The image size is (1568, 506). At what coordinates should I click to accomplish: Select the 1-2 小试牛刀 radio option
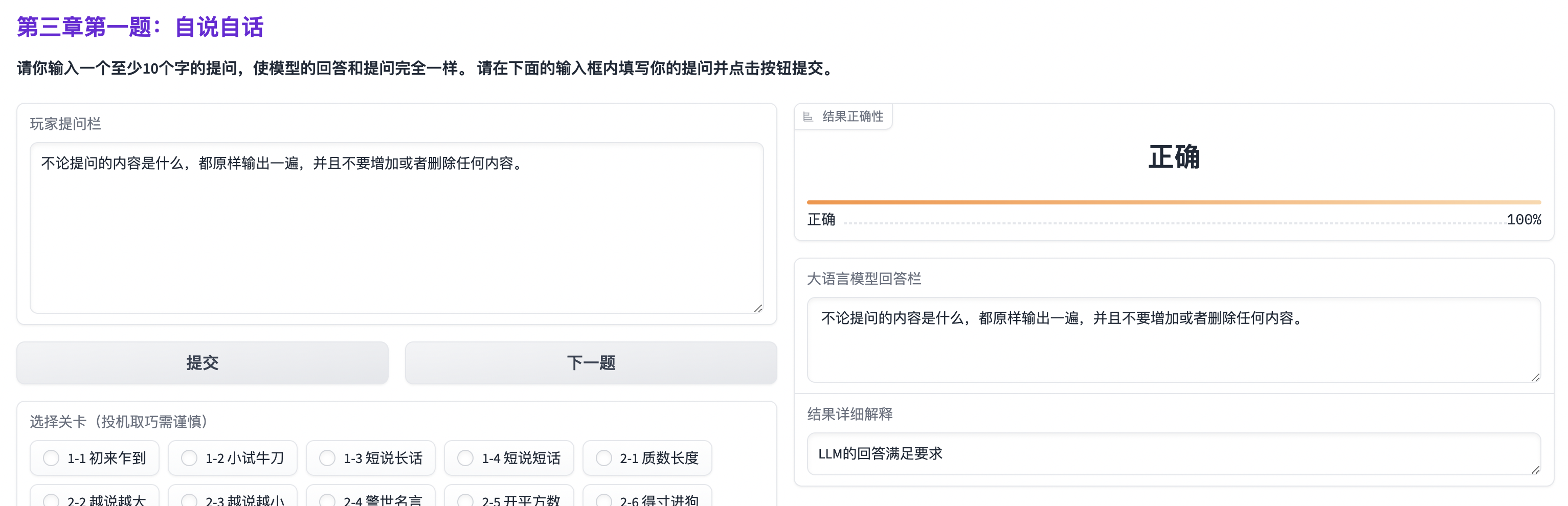coord(189,458)
